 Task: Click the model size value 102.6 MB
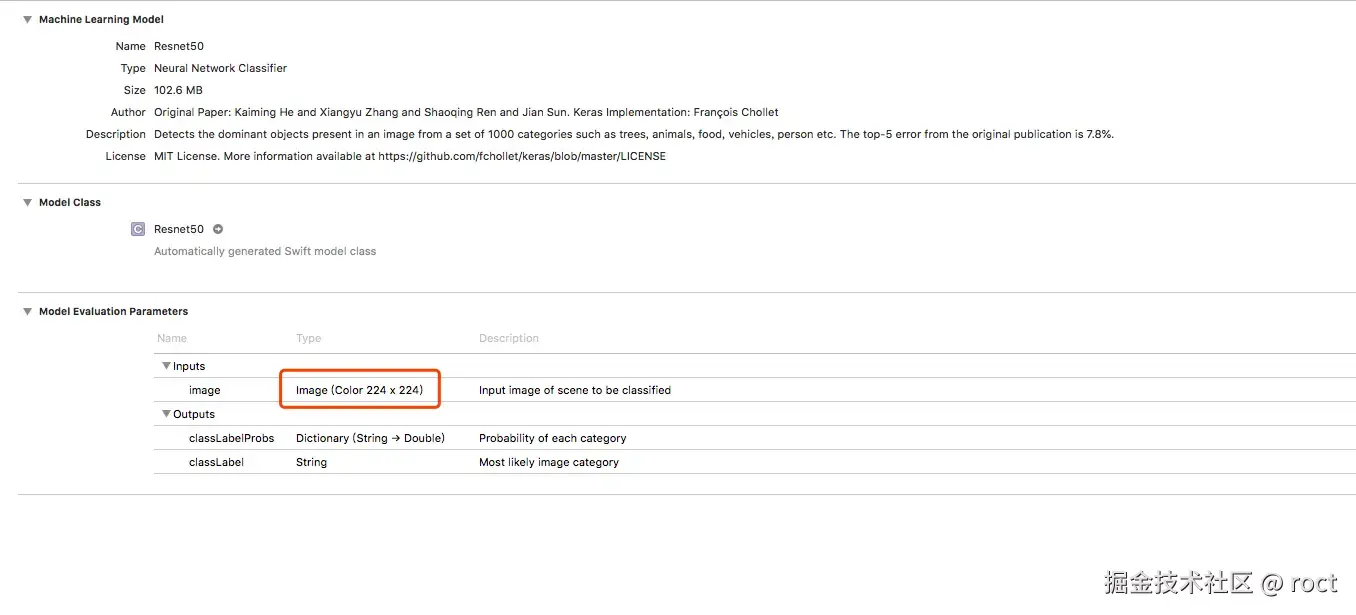178,90
